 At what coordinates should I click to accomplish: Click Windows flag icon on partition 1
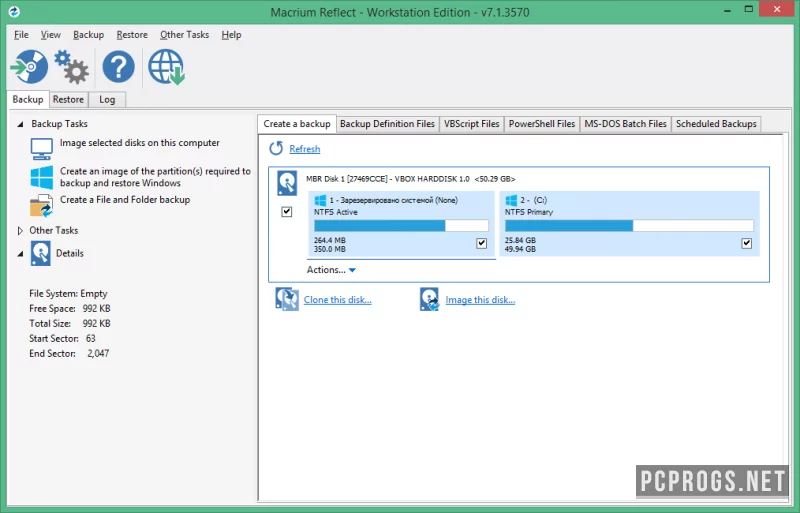[320, 200]
